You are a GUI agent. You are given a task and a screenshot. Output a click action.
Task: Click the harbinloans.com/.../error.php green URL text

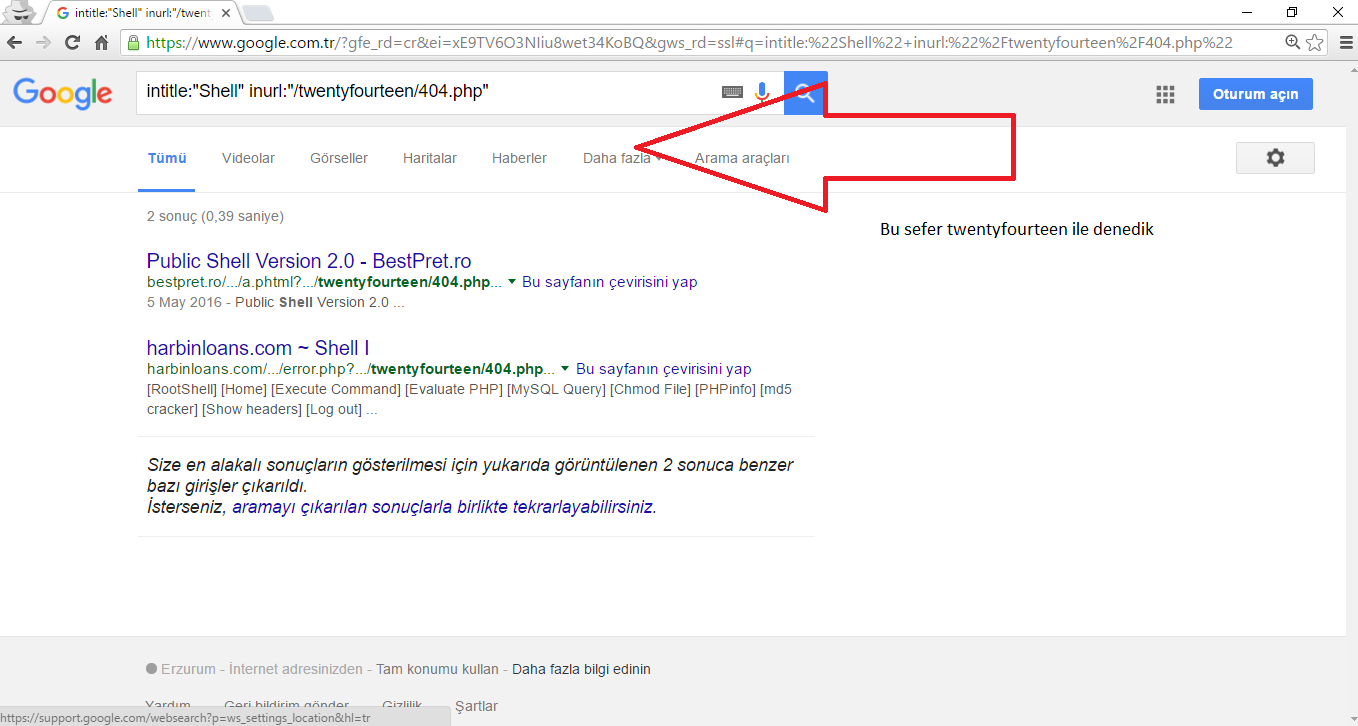pyautogui.click(x=352, y=369)
